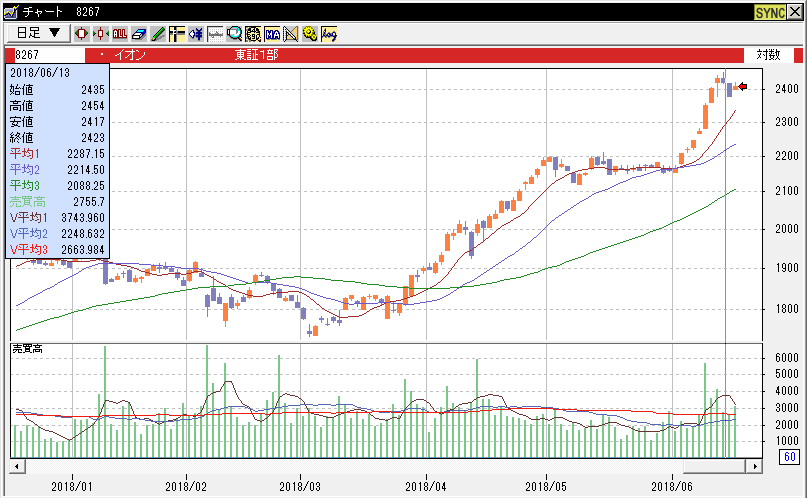
Task: Click the red arrow price marker
Action: 742,87
